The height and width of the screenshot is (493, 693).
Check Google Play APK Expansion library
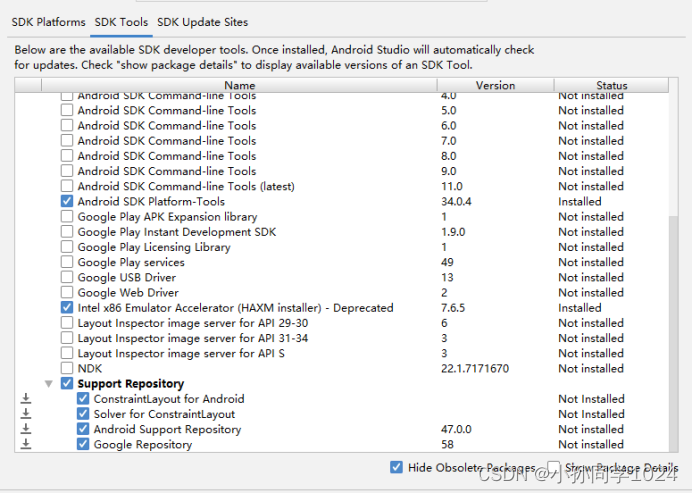[67, 217]
